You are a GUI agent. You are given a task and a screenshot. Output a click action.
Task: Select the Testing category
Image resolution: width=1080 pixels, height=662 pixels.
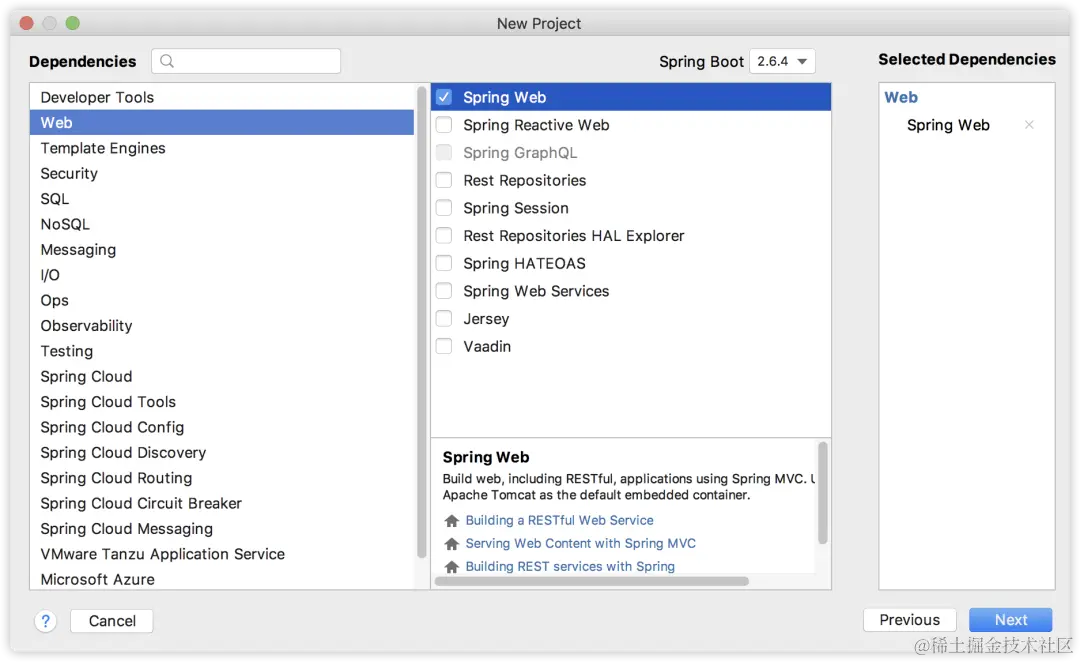click(222, 351)
